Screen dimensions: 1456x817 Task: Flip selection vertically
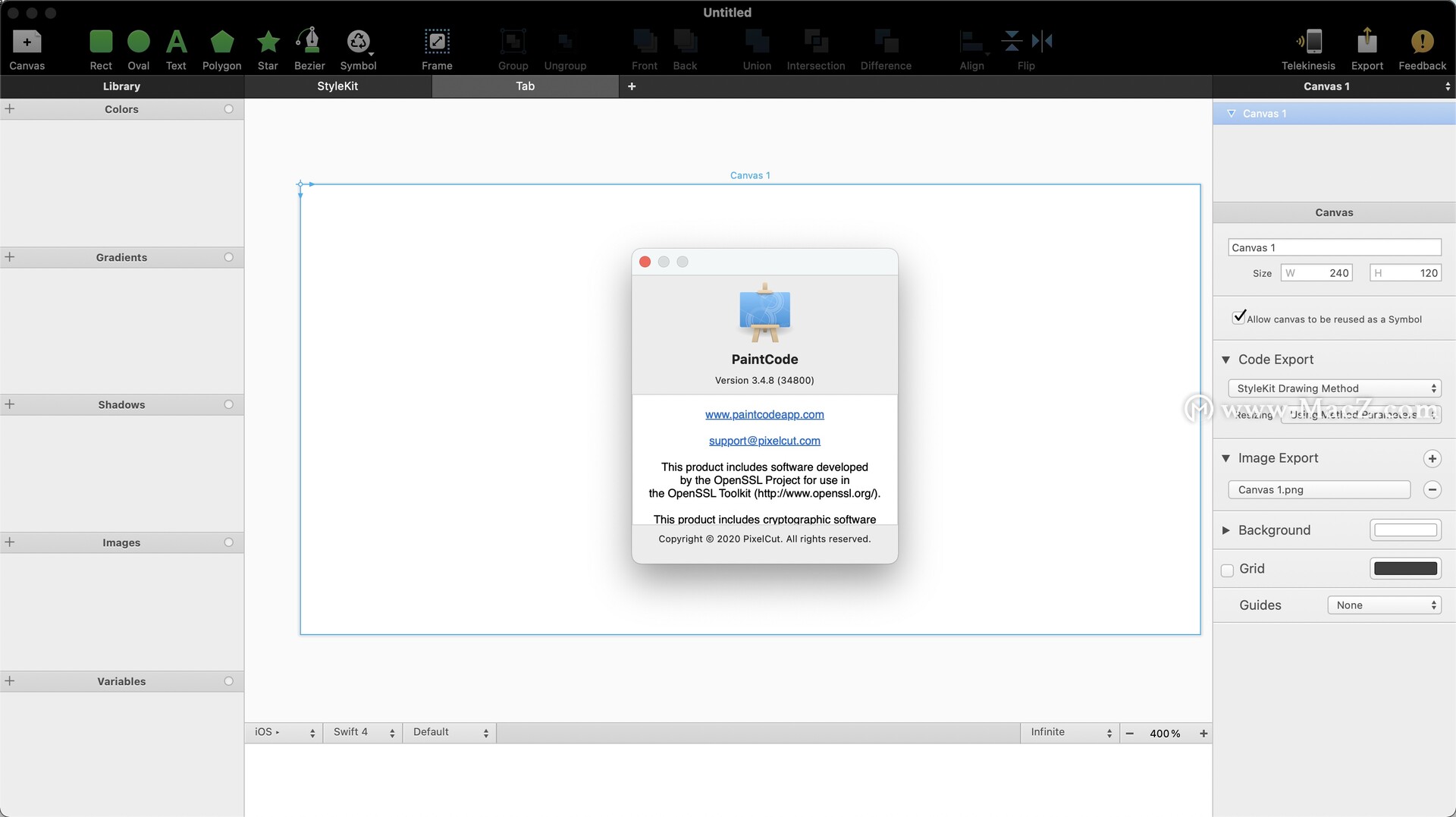point(1012,41)
